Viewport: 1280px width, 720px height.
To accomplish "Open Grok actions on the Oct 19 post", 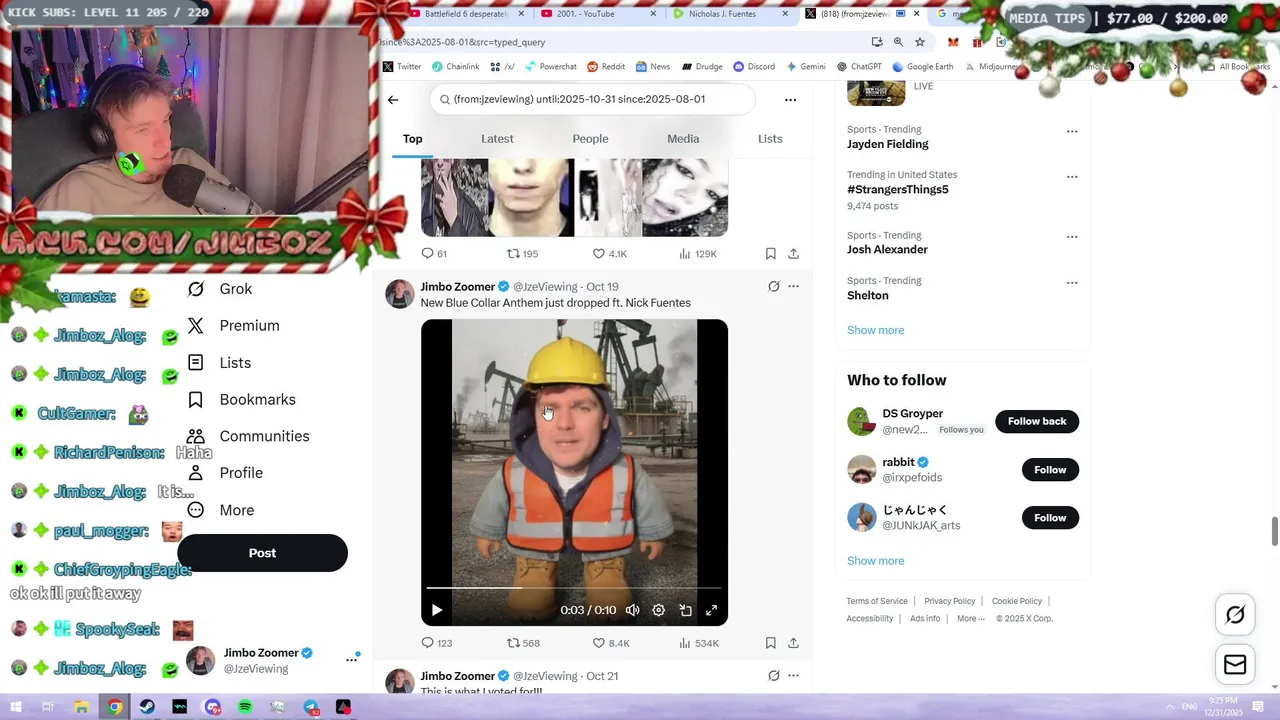I will point(773,286).
